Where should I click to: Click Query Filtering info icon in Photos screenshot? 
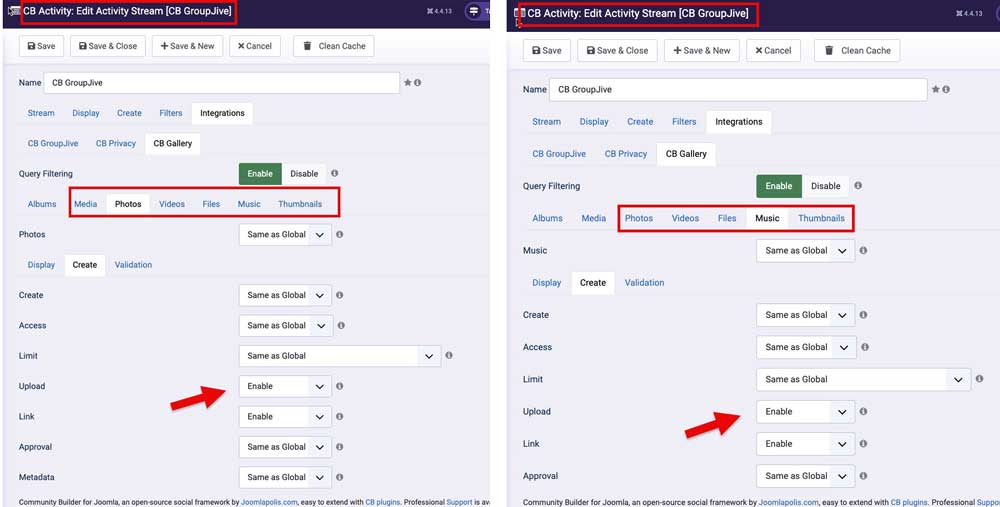[x=335, y=173]
